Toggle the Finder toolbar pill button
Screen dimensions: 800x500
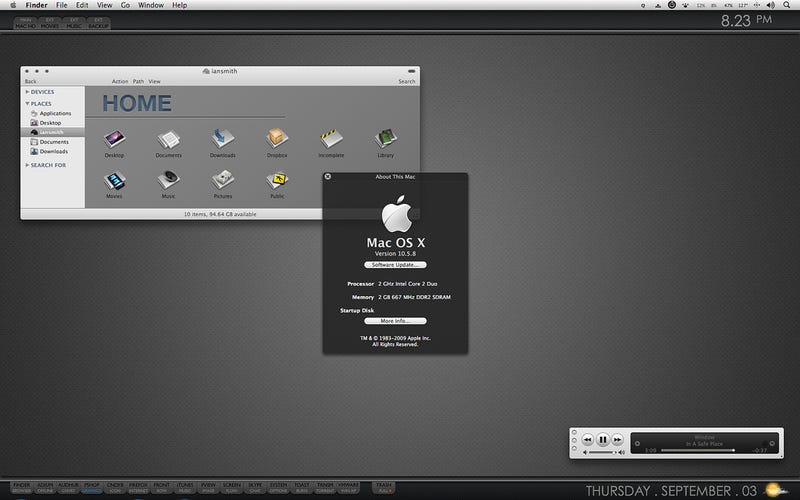tap(411, 71)
